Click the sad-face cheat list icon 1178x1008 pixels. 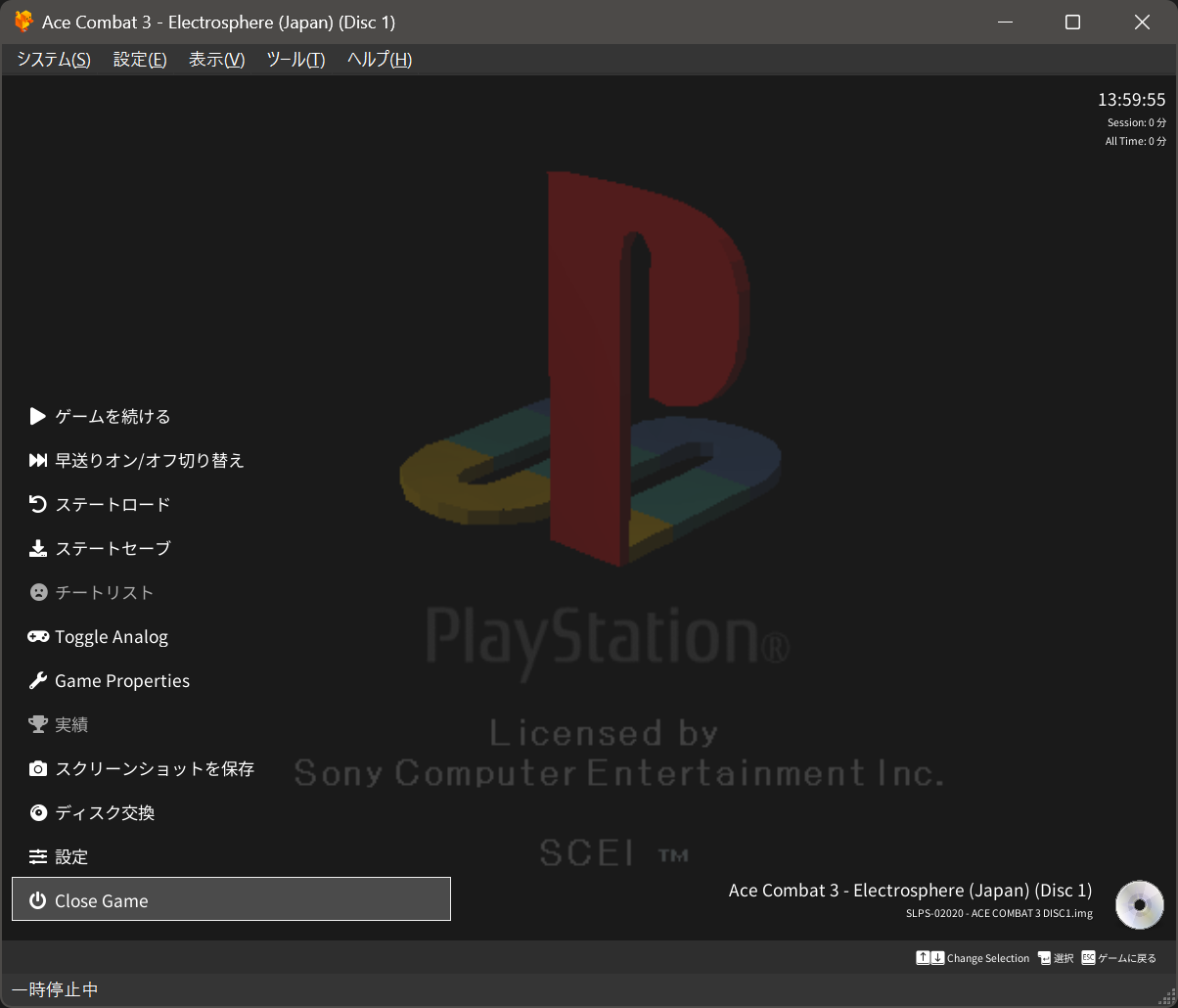[38, 593]
